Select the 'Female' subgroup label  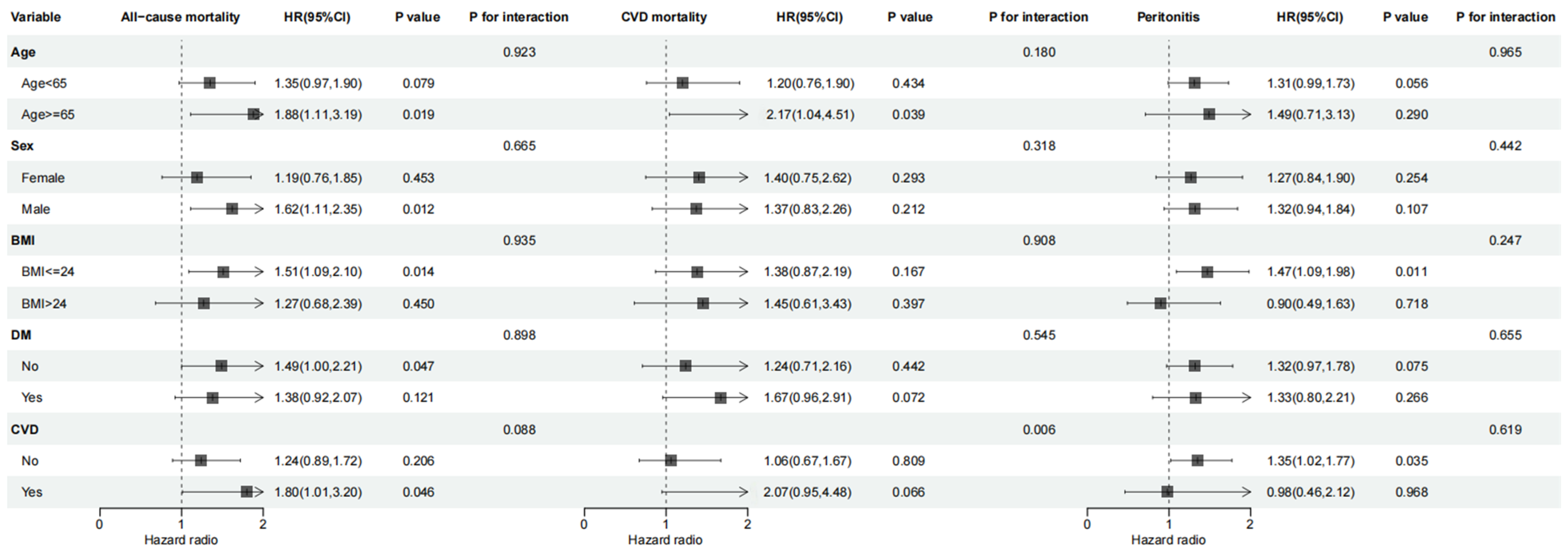click(42, 178)
